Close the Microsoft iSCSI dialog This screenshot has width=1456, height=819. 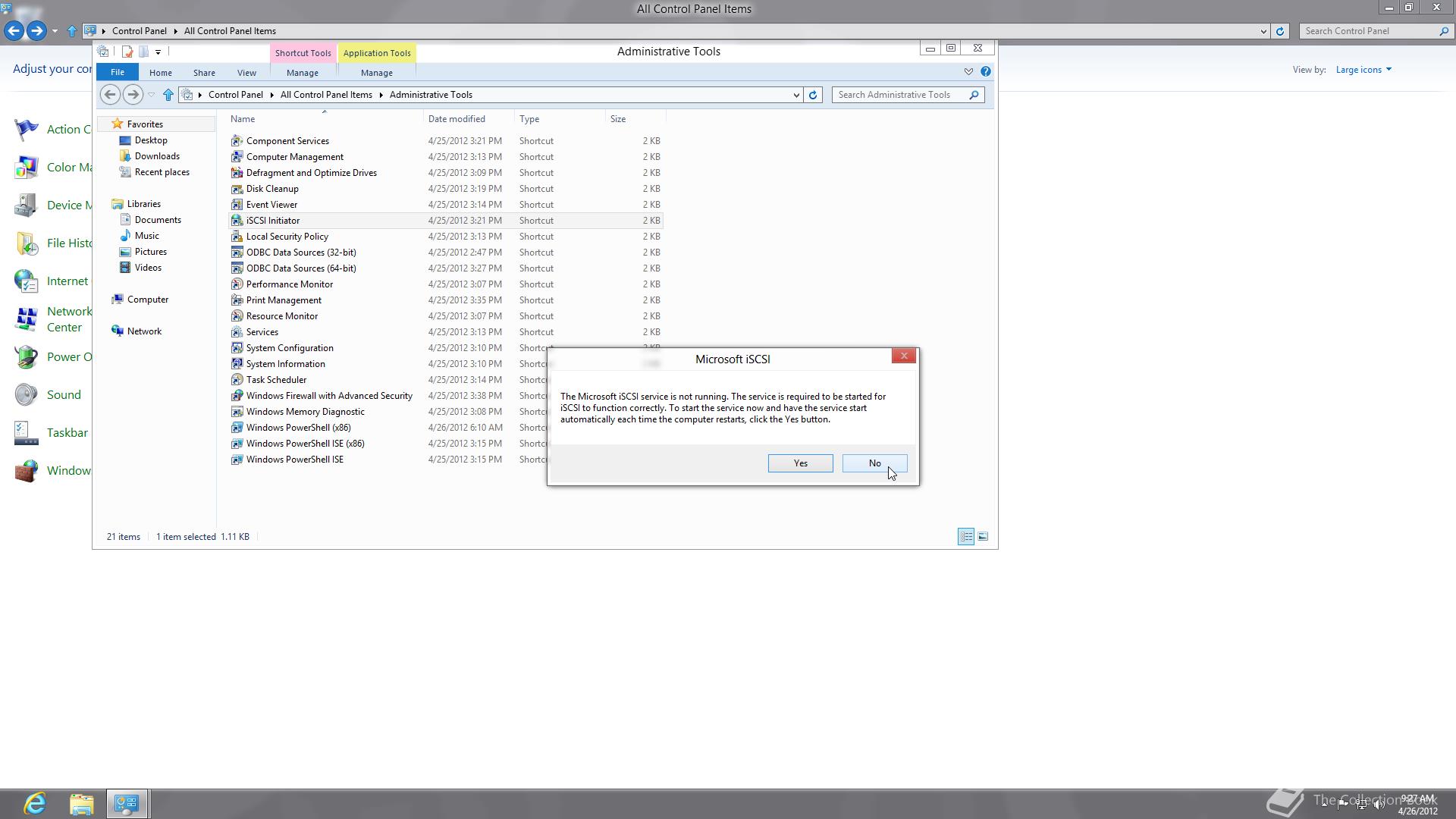pos(903,356)
